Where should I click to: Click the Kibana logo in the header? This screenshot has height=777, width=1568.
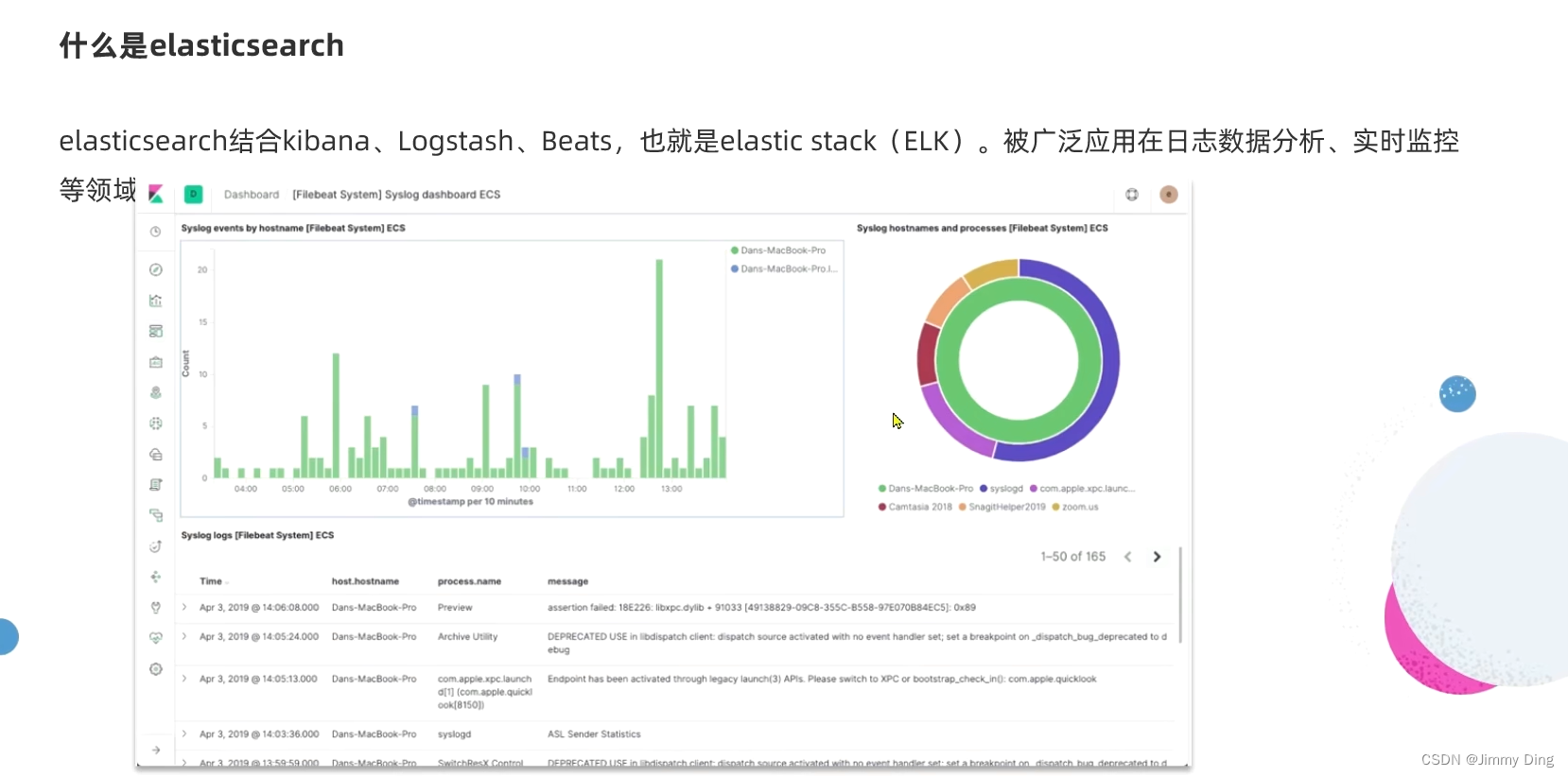[156, 194]
